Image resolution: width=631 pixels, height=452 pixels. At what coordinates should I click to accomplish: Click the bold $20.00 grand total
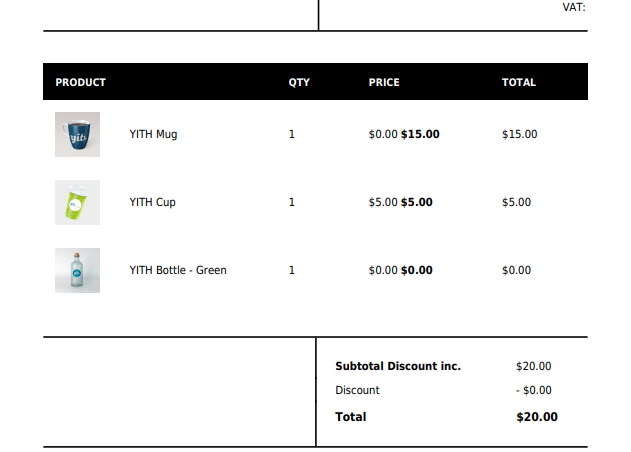(x=537, y=417)
